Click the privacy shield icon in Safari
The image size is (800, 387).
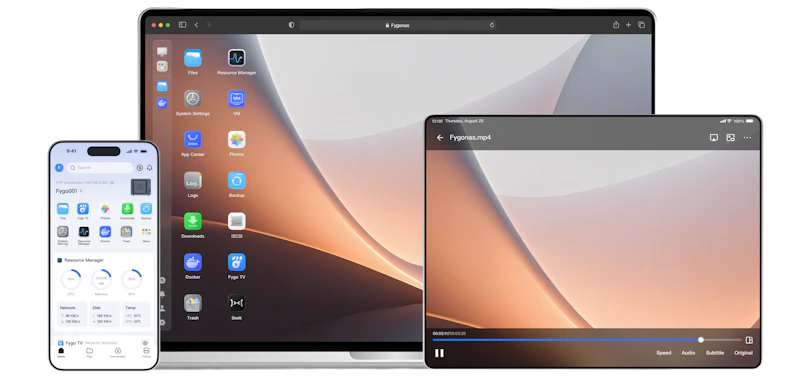291,24
